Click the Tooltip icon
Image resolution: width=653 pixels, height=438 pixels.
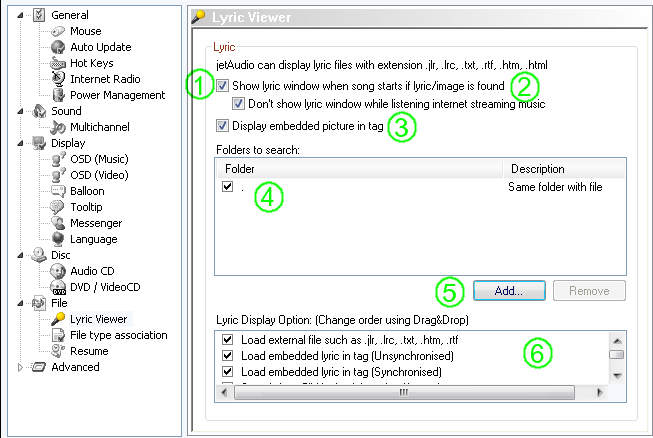pyautogui.click(x=57, y=207)
